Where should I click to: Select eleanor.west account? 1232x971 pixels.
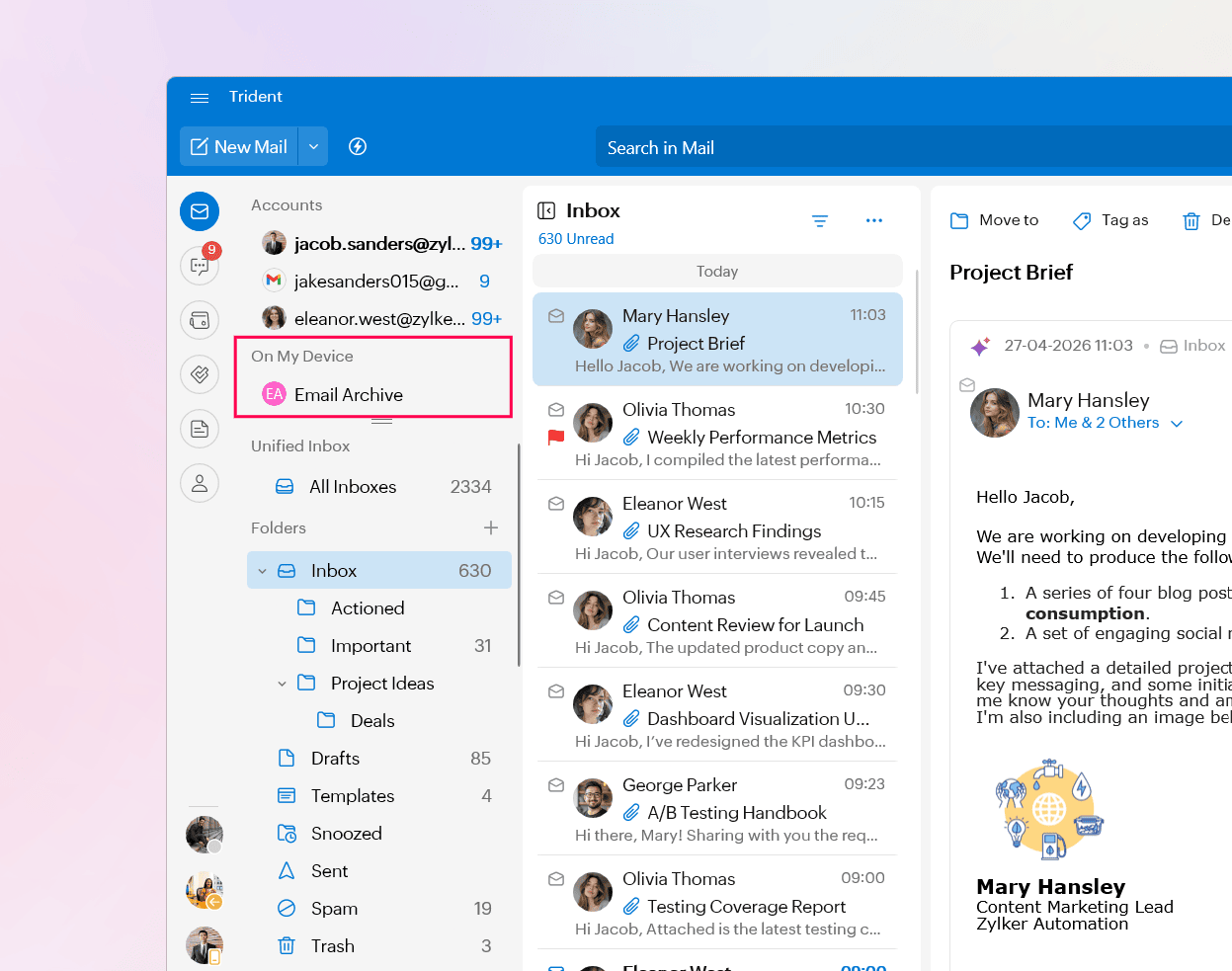click(381, 318)
